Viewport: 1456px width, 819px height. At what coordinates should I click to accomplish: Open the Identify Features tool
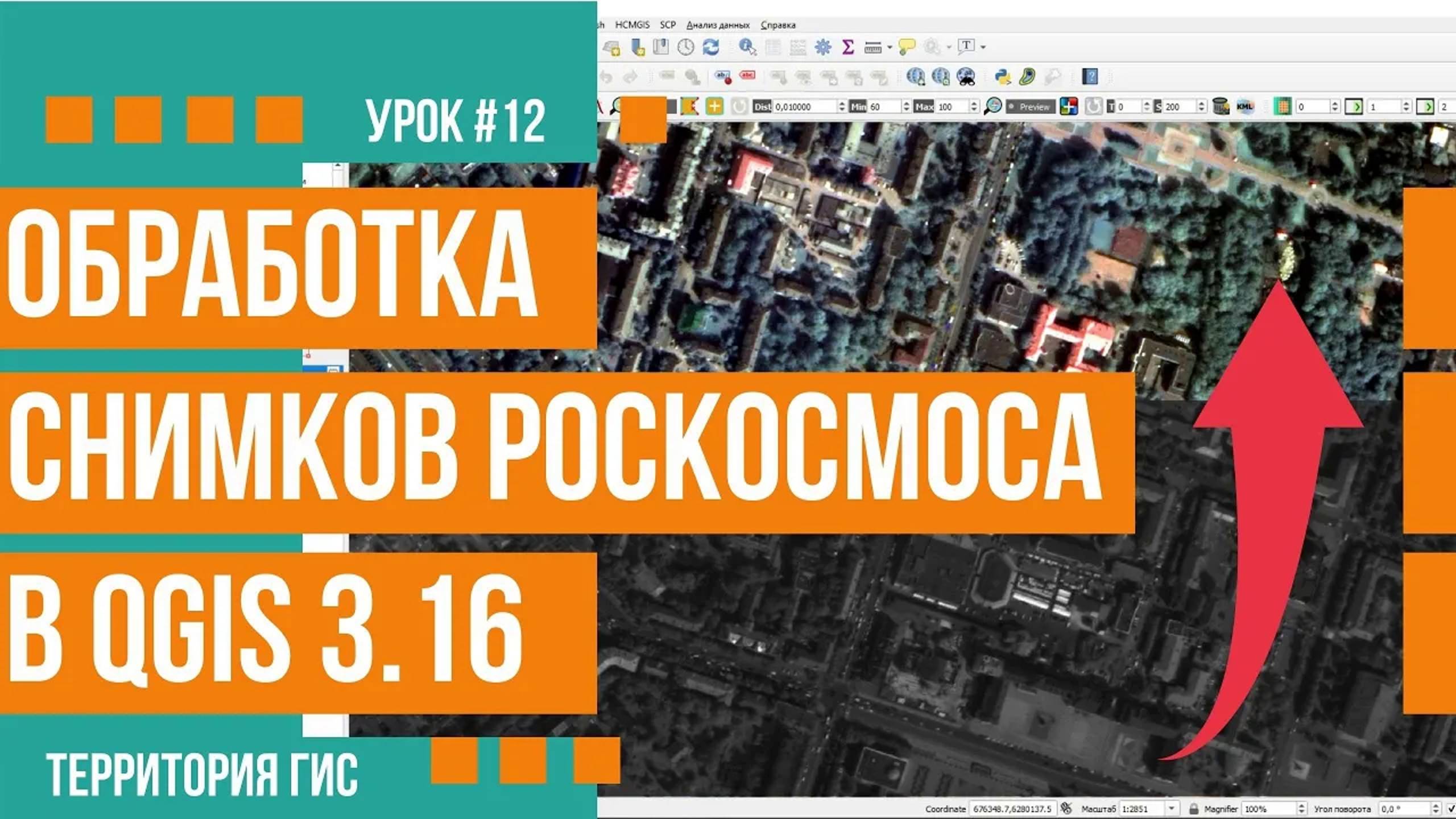coord(746,48)
